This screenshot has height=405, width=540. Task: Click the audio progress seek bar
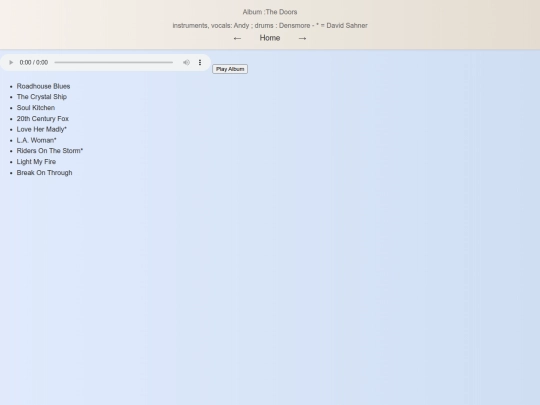click(x=114, y=62)
